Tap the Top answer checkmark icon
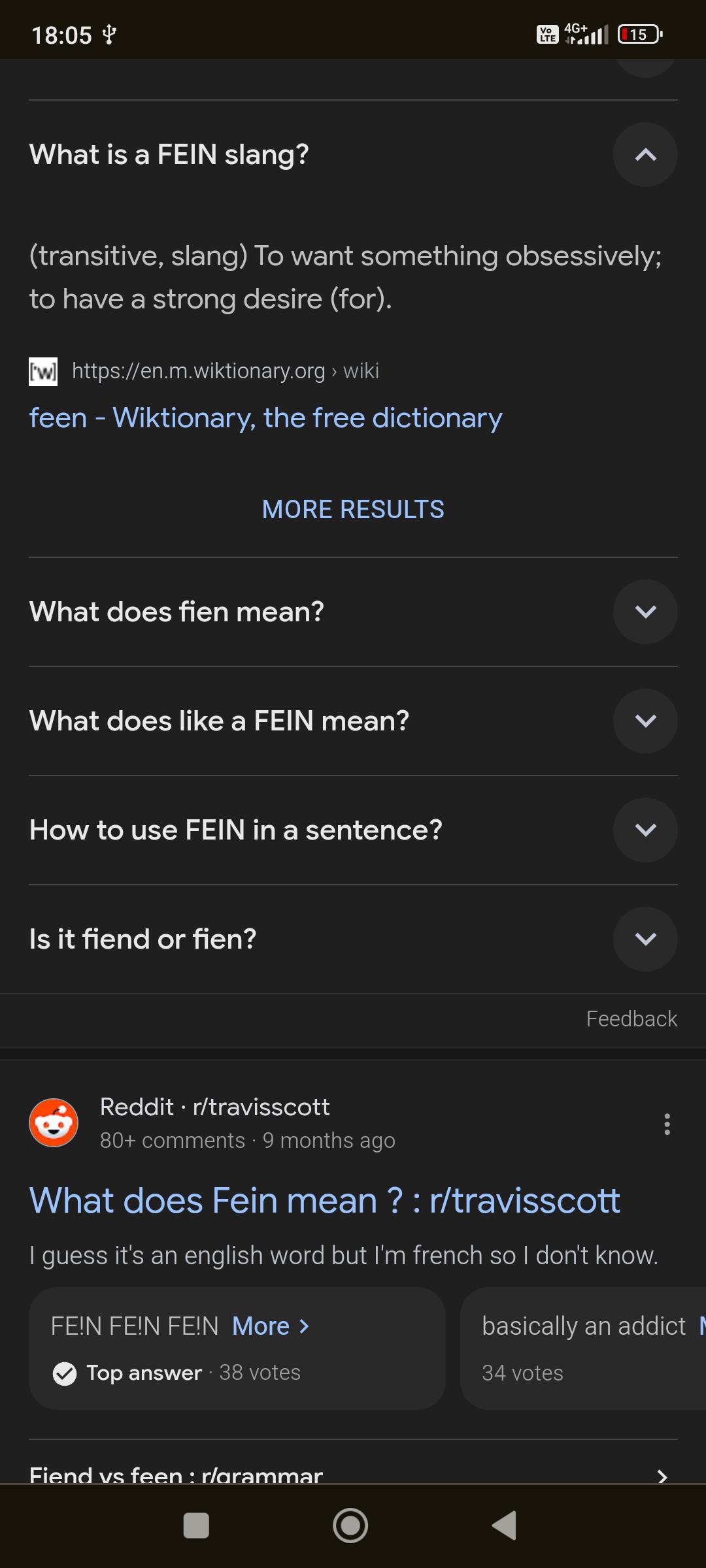The image size is (706, 1568). (x=64, y=1373)
